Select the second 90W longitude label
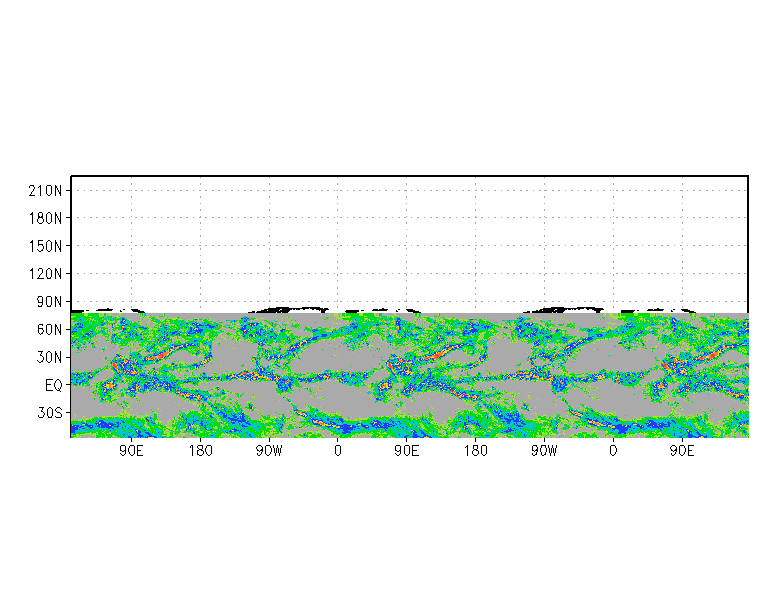This screenshot has width=784, height=612. (x=544, y=451)
